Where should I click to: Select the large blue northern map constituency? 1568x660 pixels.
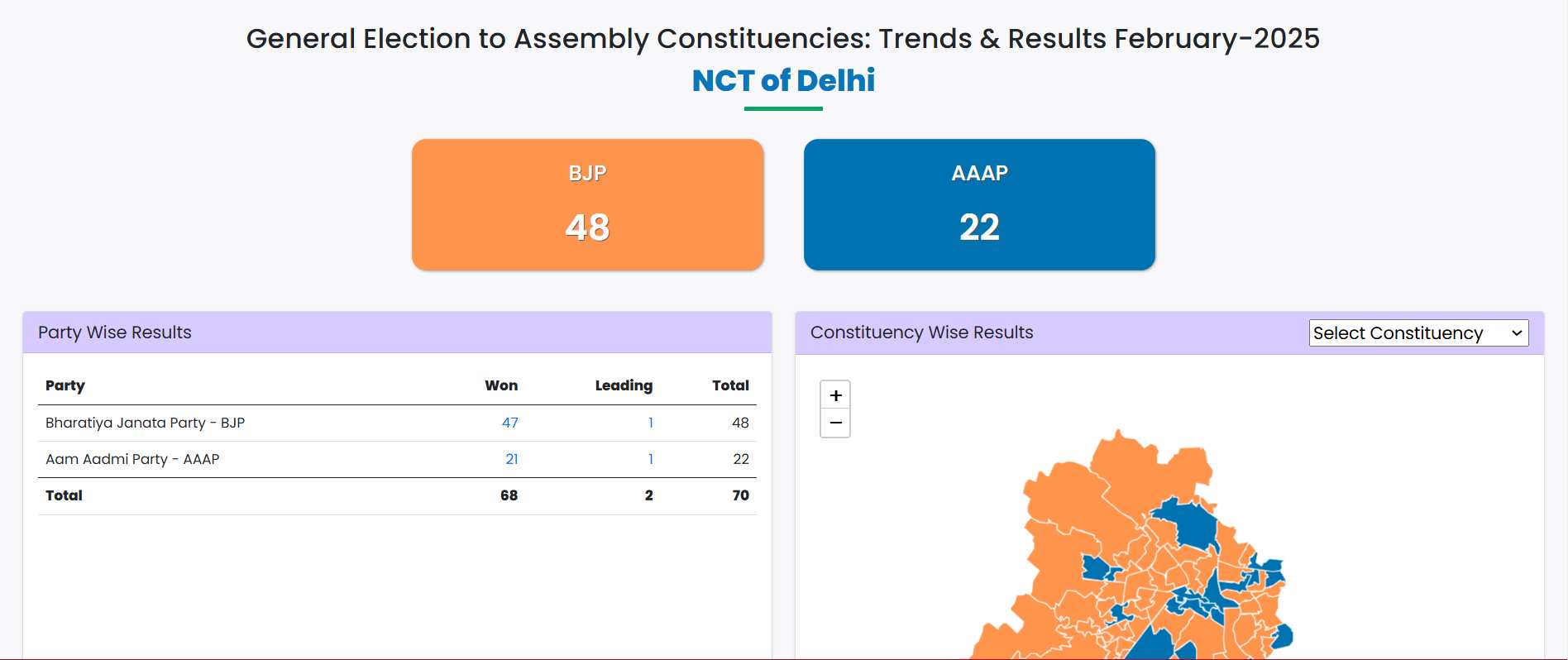tap(1191, 523)
